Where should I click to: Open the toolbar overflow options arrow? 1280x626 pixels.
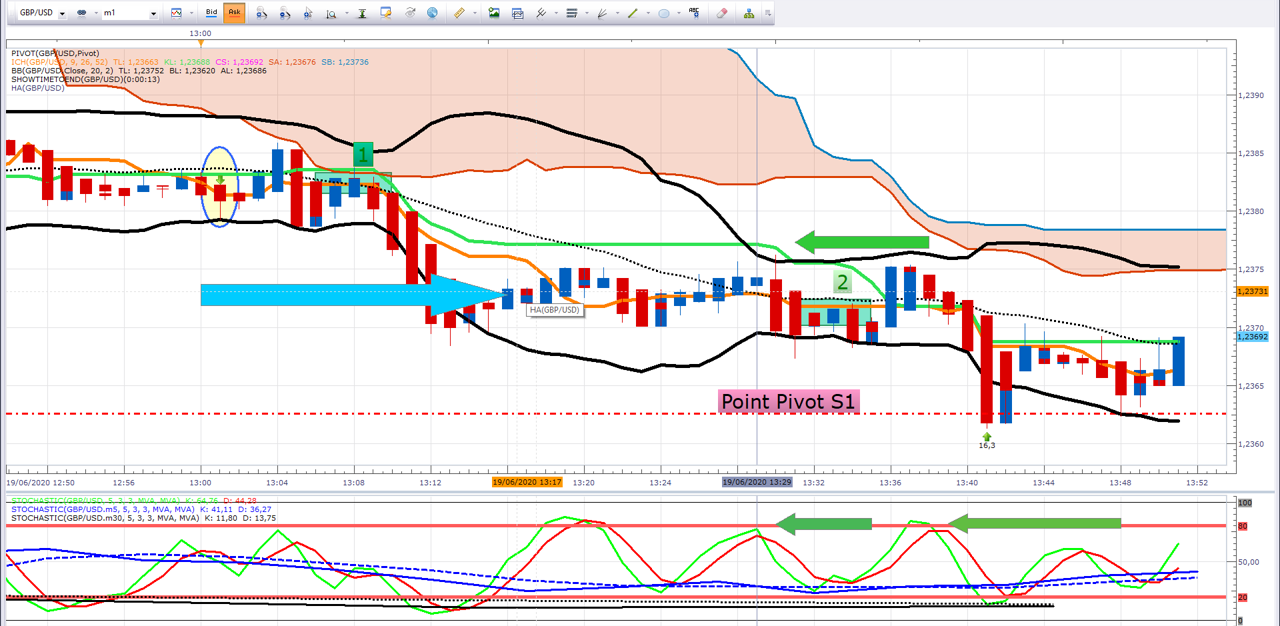pyautogui.click(x=766, y=14)
